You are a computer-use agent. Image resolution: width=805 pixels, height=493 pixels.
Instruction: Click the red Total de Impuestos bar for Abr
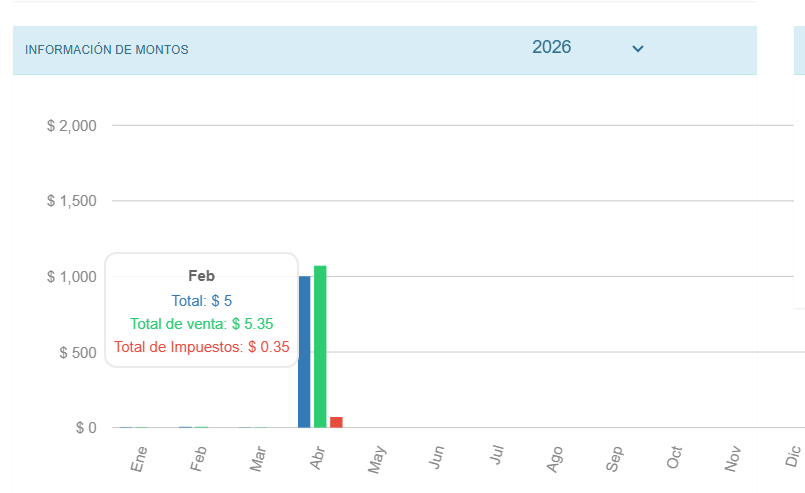point(336,422)
